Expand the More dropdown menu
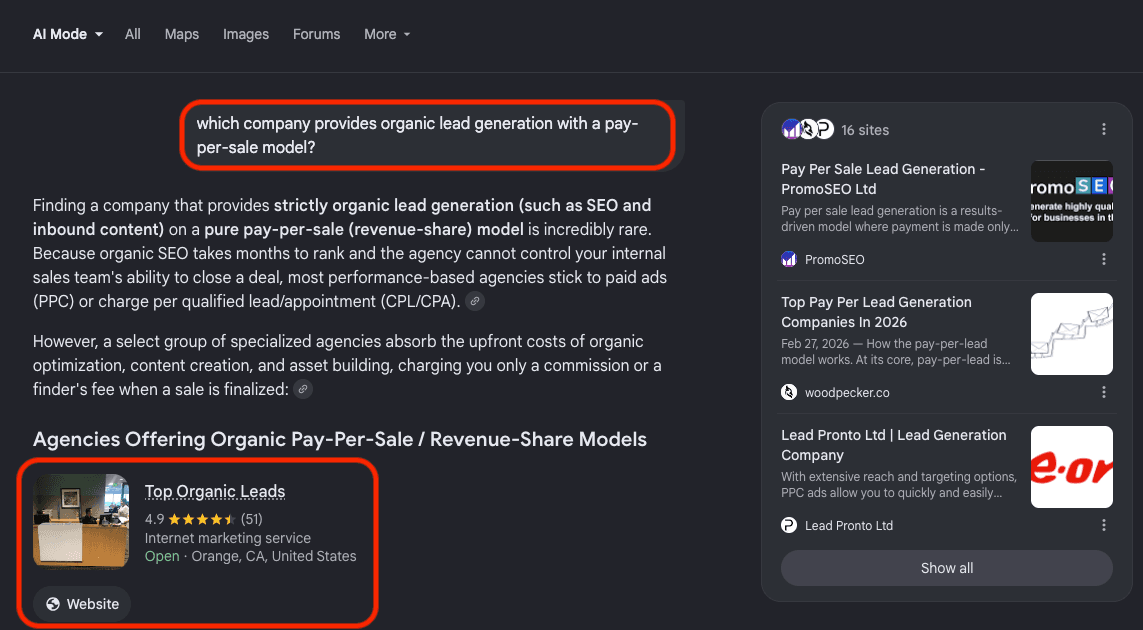The image size is (1143, 630). 387,34
